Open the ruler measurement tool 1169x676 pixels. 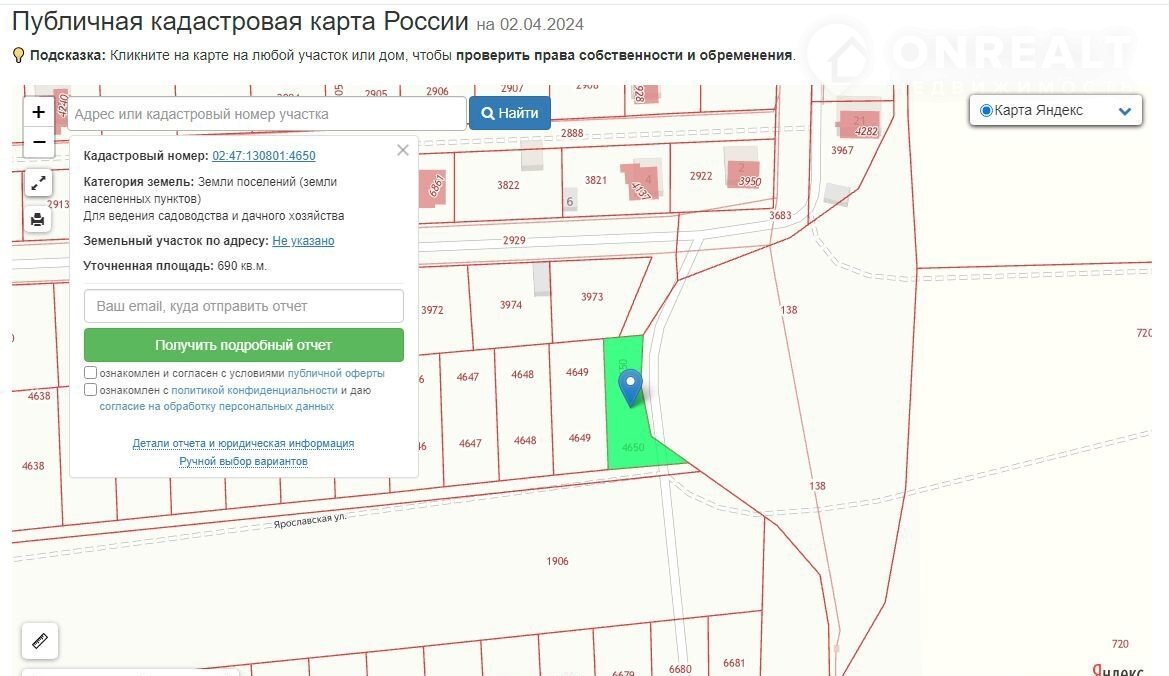coord(40,641)
